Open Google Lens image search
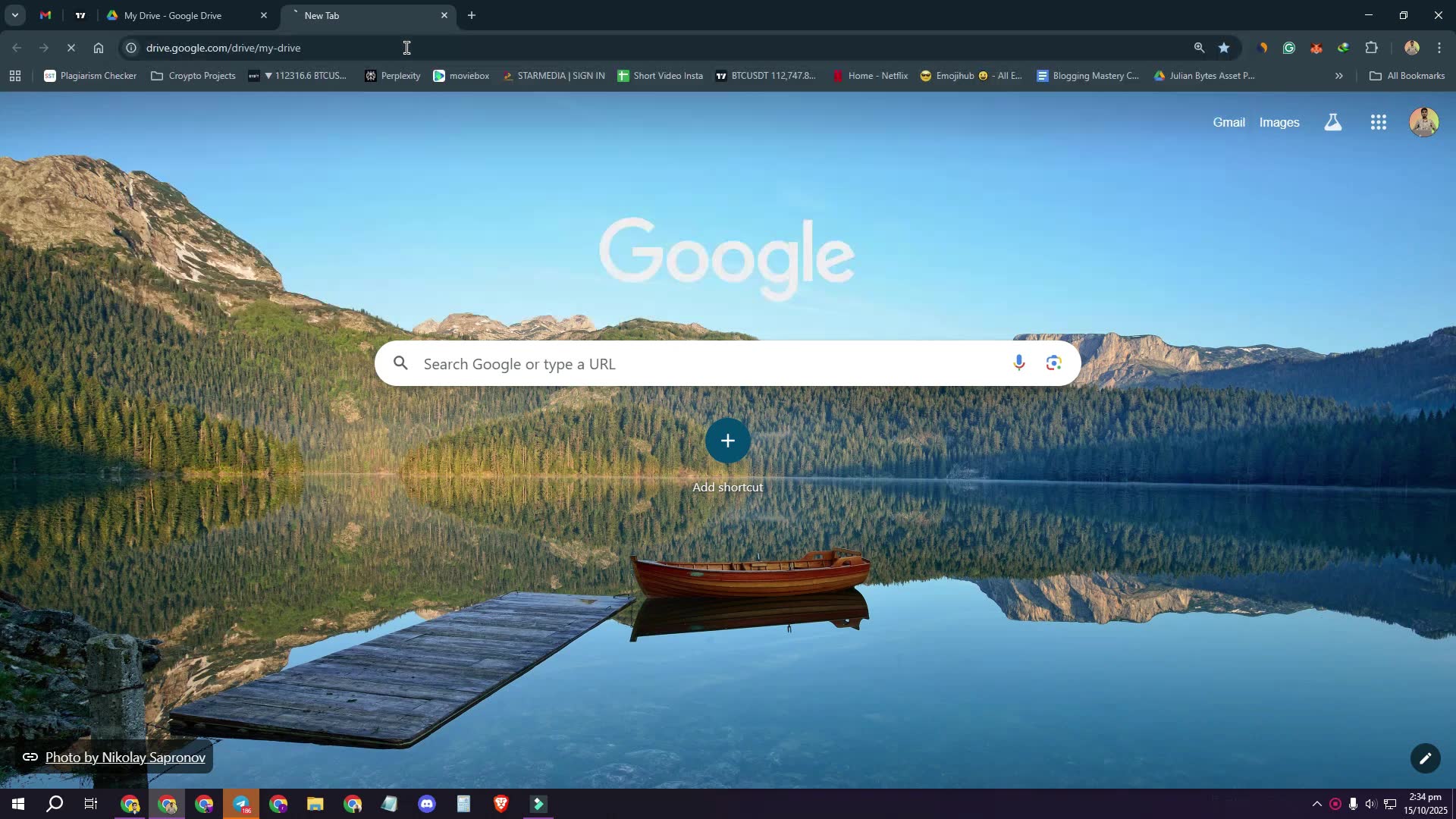 [1053, 363]
